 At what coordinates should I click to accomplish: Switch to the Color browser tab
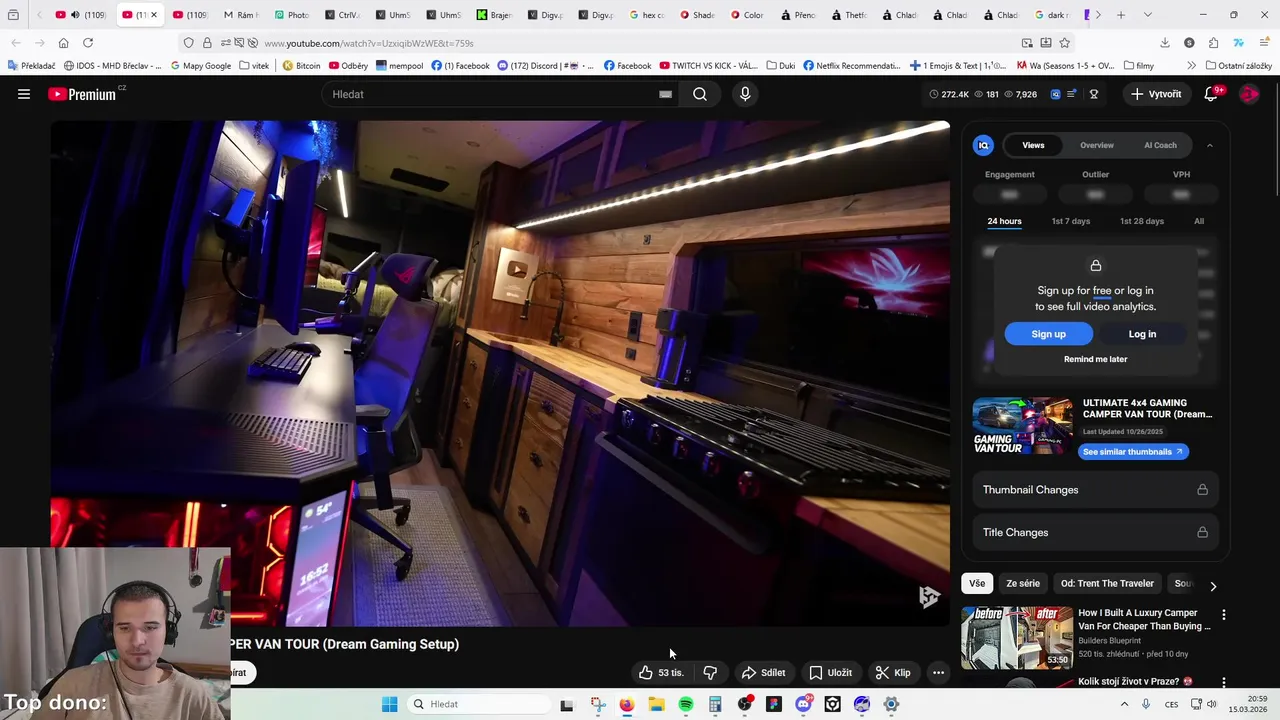[748, 15]
